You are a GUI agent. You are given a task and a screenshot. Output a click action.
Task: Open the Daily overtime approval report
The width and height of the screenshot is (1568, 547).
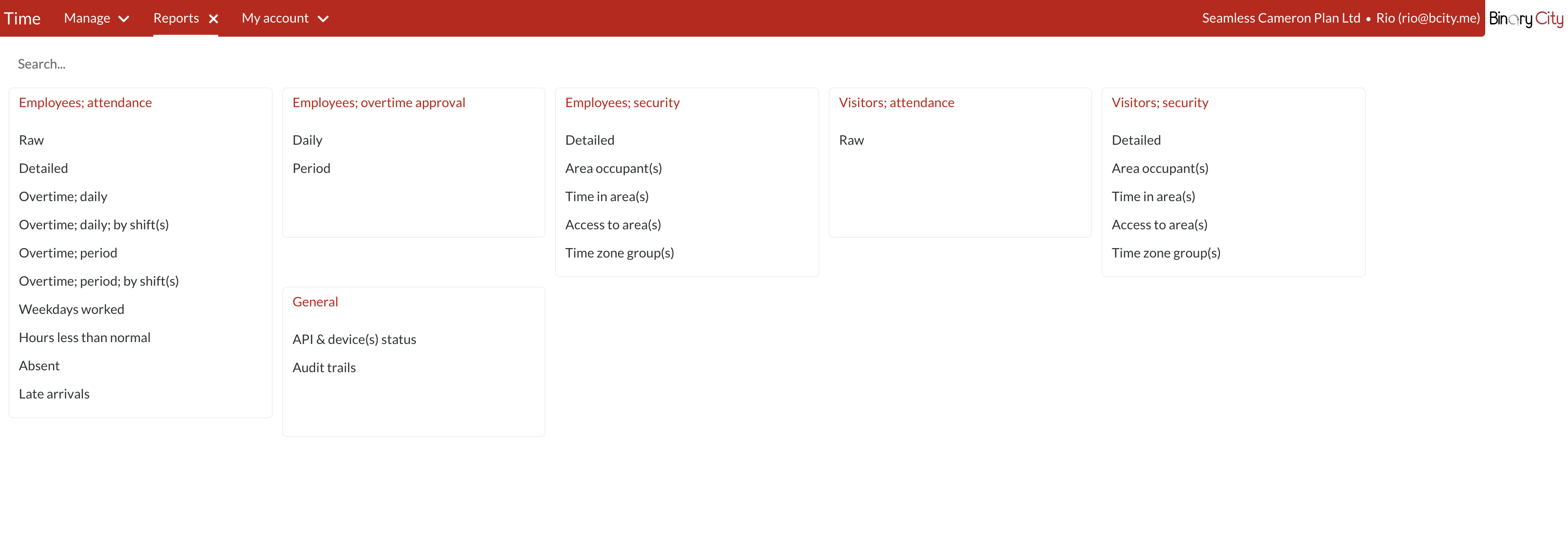[308, 140]
